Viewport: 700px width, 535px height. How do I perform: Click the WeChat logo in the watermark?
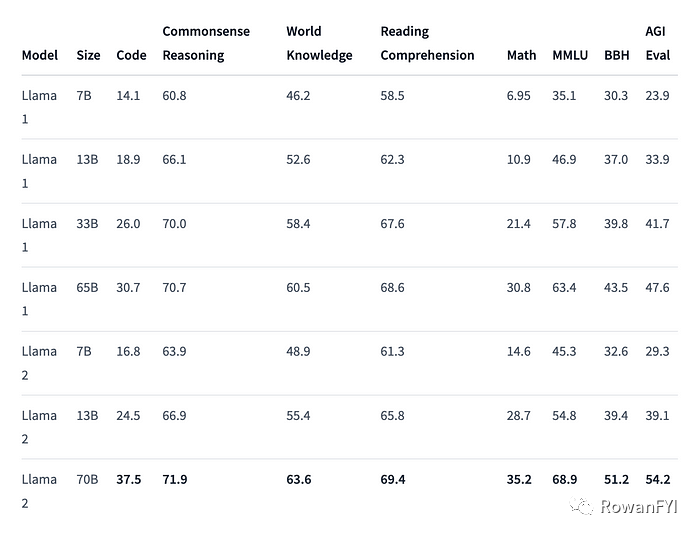(x=582, y=507)
